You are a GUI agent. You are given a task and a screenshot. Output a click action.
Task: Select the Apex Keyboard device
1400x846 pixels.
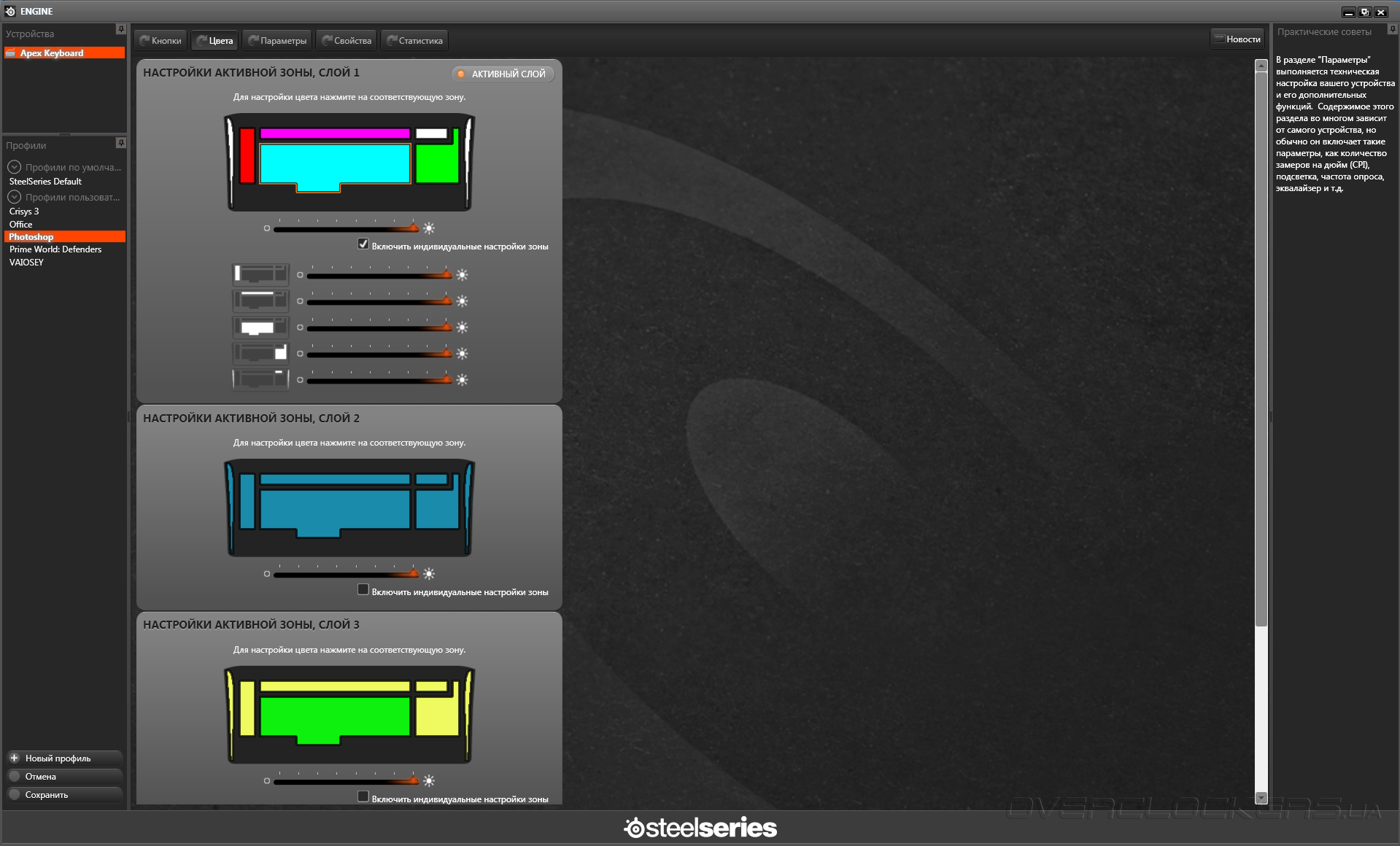point(64,53)
